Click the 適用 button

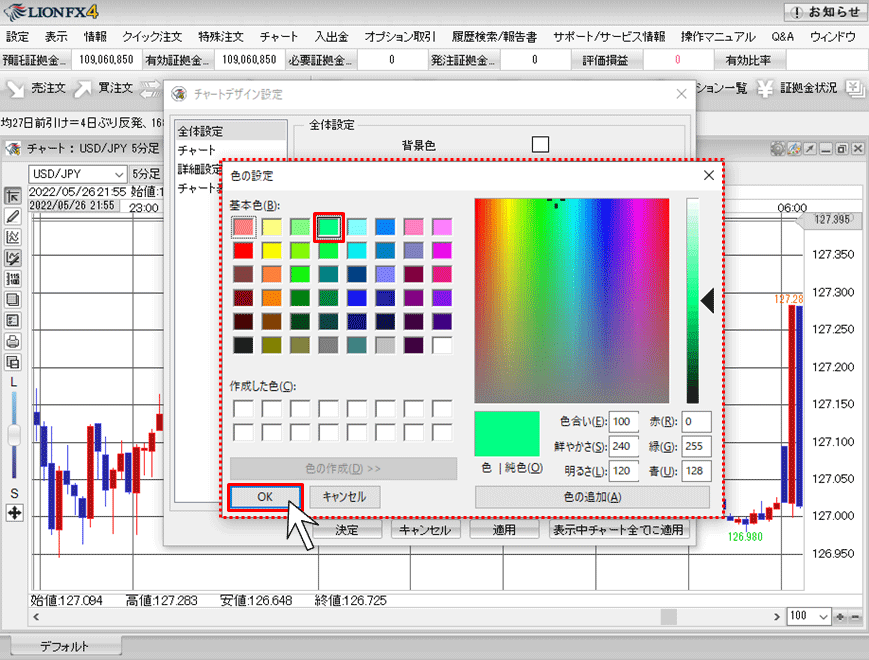(x=504, y=530)
